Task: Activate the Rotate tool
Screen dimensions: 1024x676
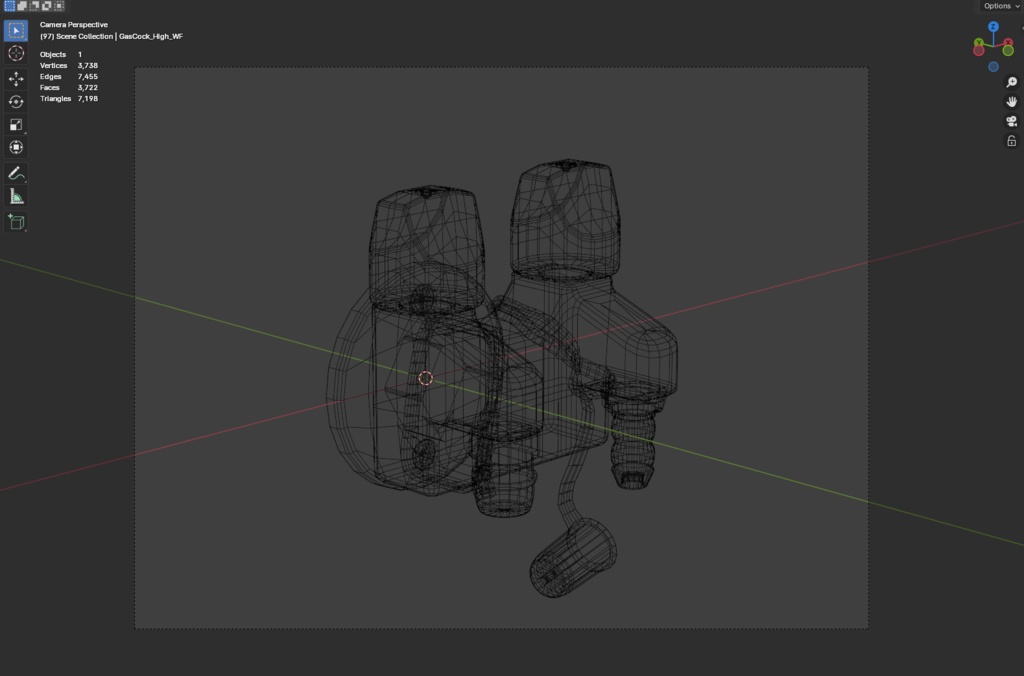Action: (16, 102)
